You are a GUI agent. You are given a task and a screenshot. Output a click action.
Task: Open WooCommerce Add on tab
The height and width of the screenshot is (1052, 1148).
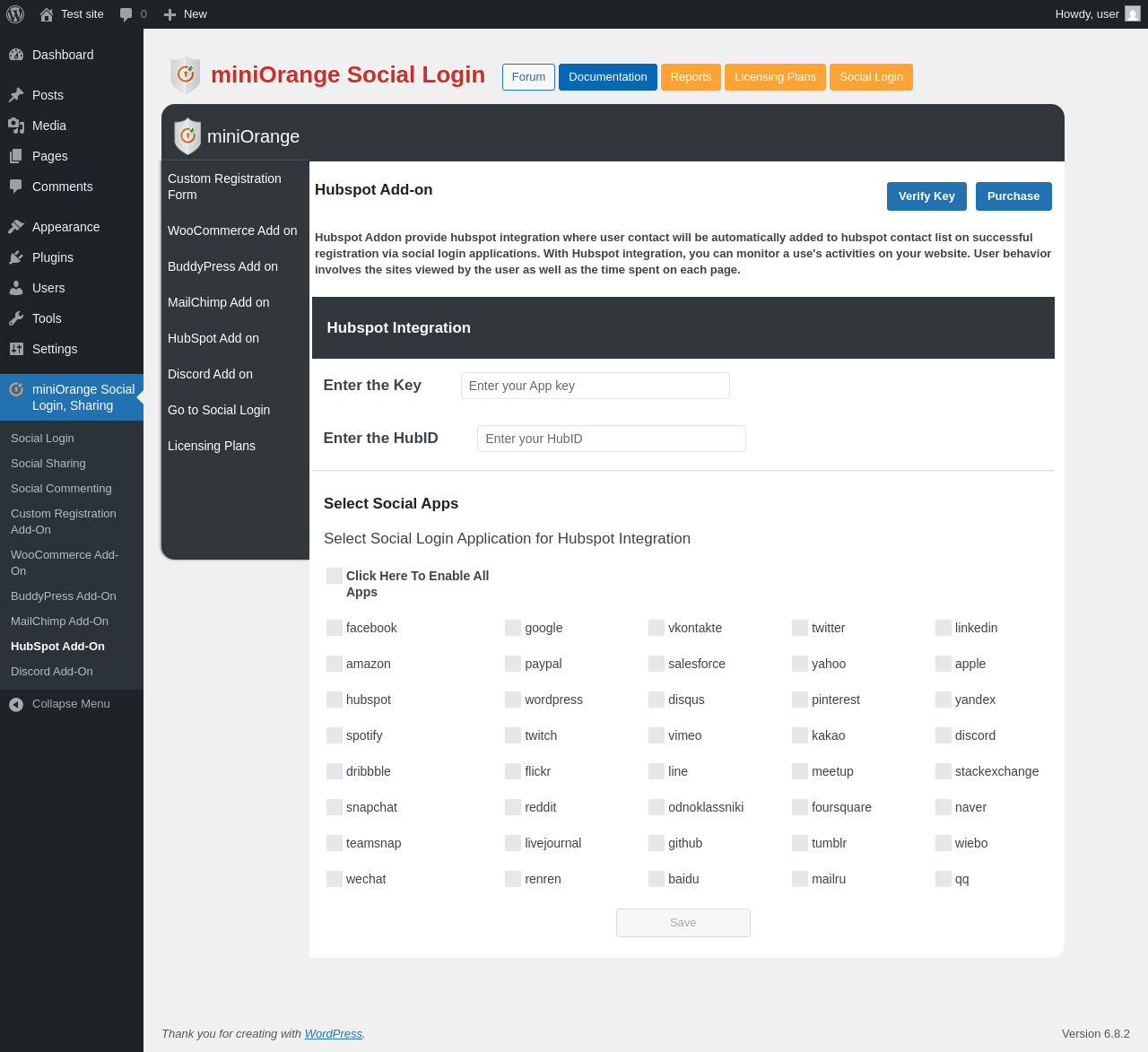[235, 230]
